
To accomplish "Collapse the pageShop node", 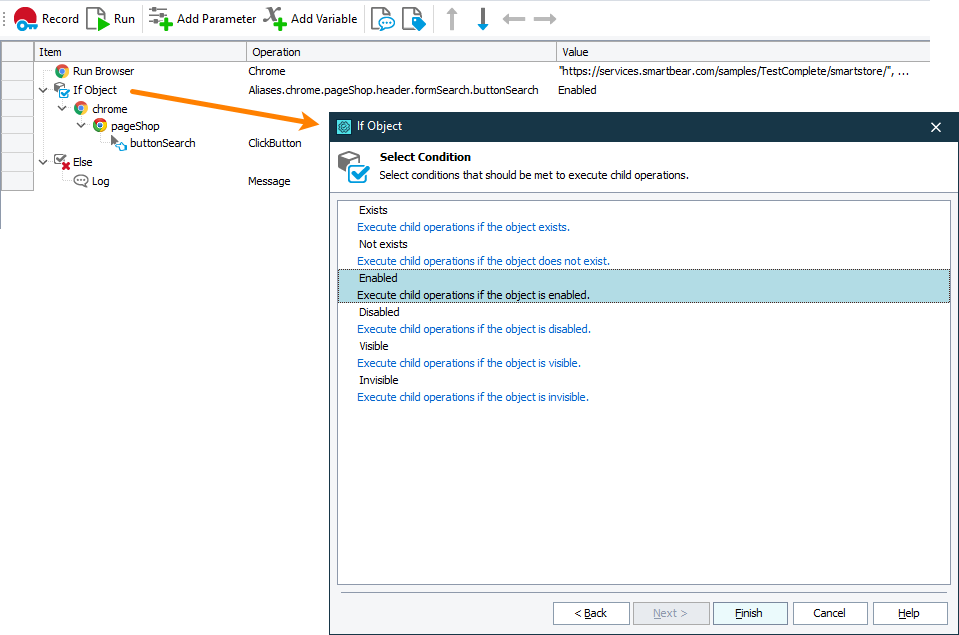I will pos(81,125).
